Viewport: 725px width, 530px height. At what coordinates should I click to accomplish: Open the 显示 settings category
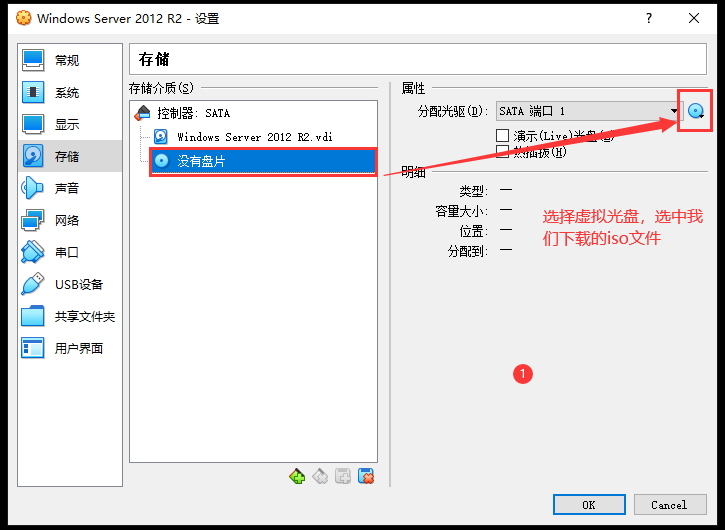[70, 124]
